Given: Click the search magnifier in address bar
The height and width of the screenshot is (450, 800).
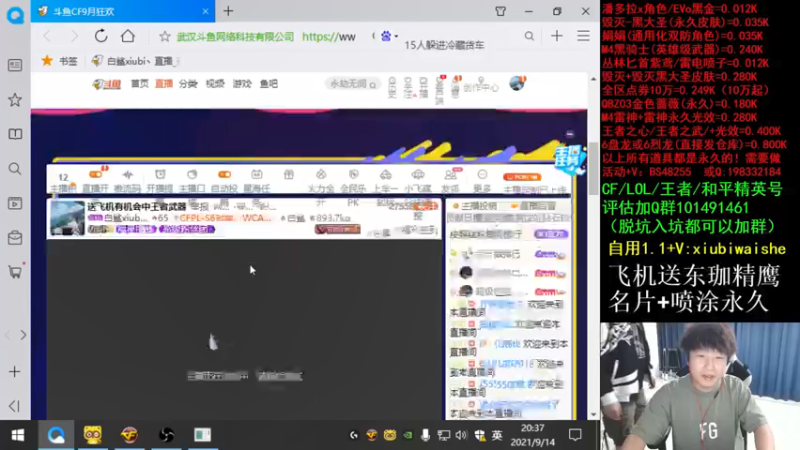Looking at the screenshot, I should click(x=529, y=36).
